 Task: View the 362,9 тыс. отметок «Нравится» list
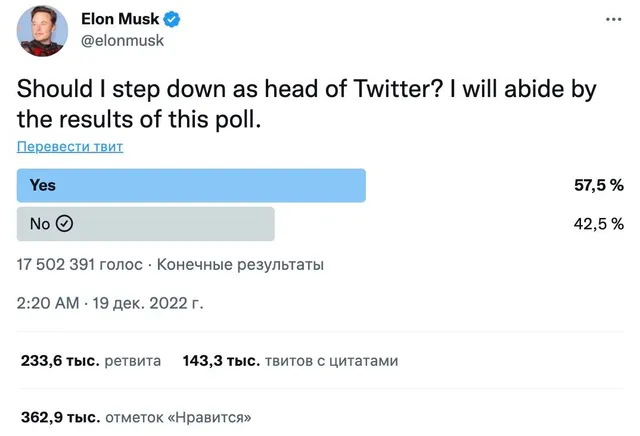pyautogui.click(x=136, y=417)
